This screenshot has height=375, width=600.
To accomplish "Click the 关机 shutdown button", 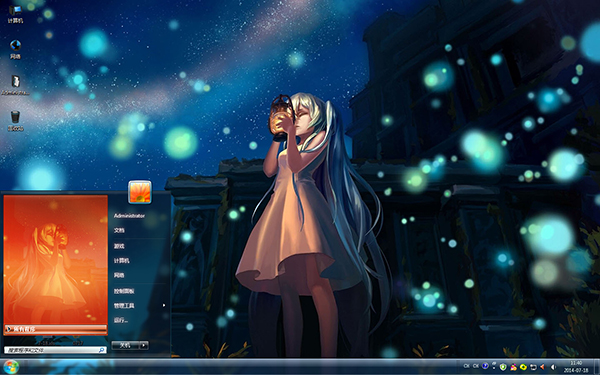I will pos(126,345).
